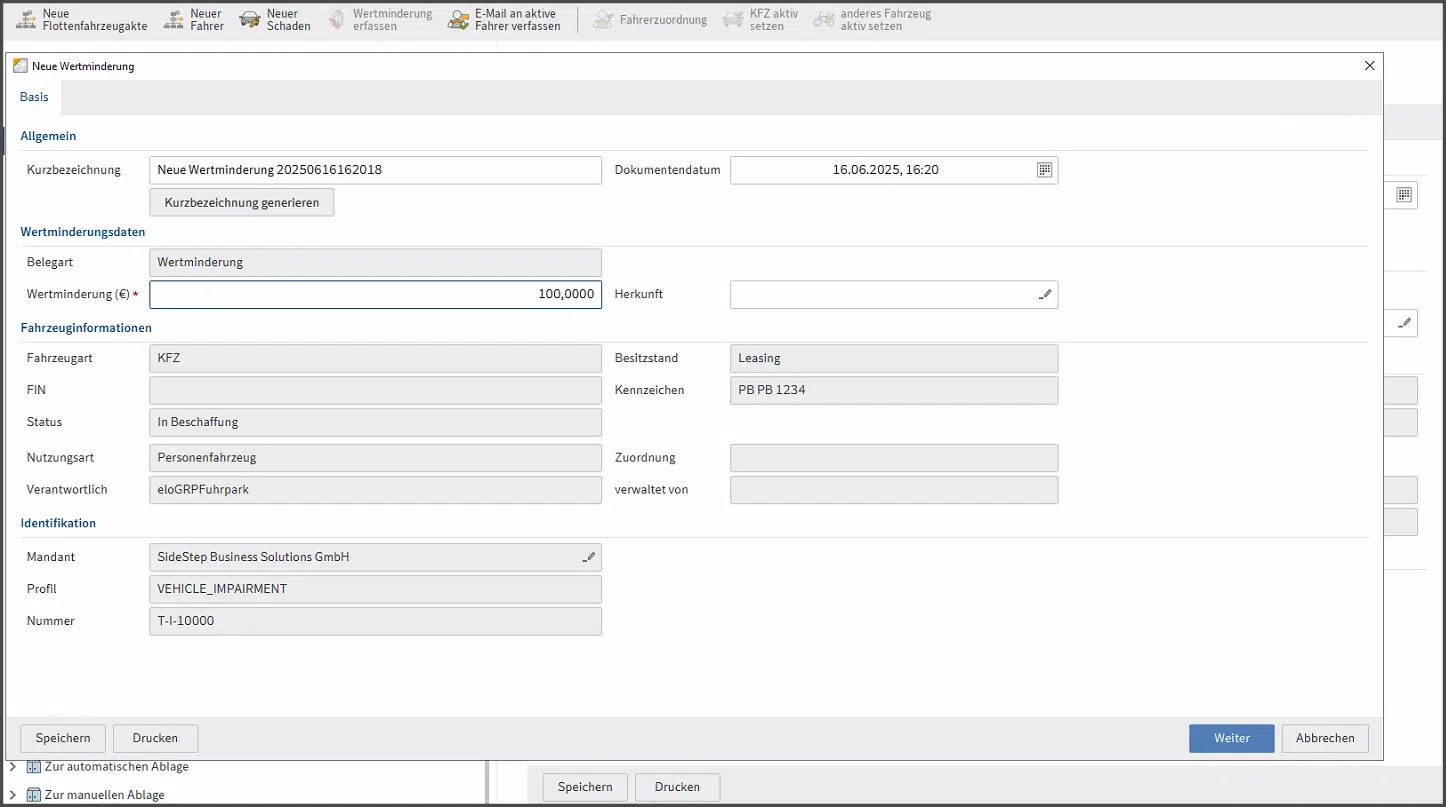
Task: Open the Dokumentendatum calendar picker
Action: (1044, 170)
